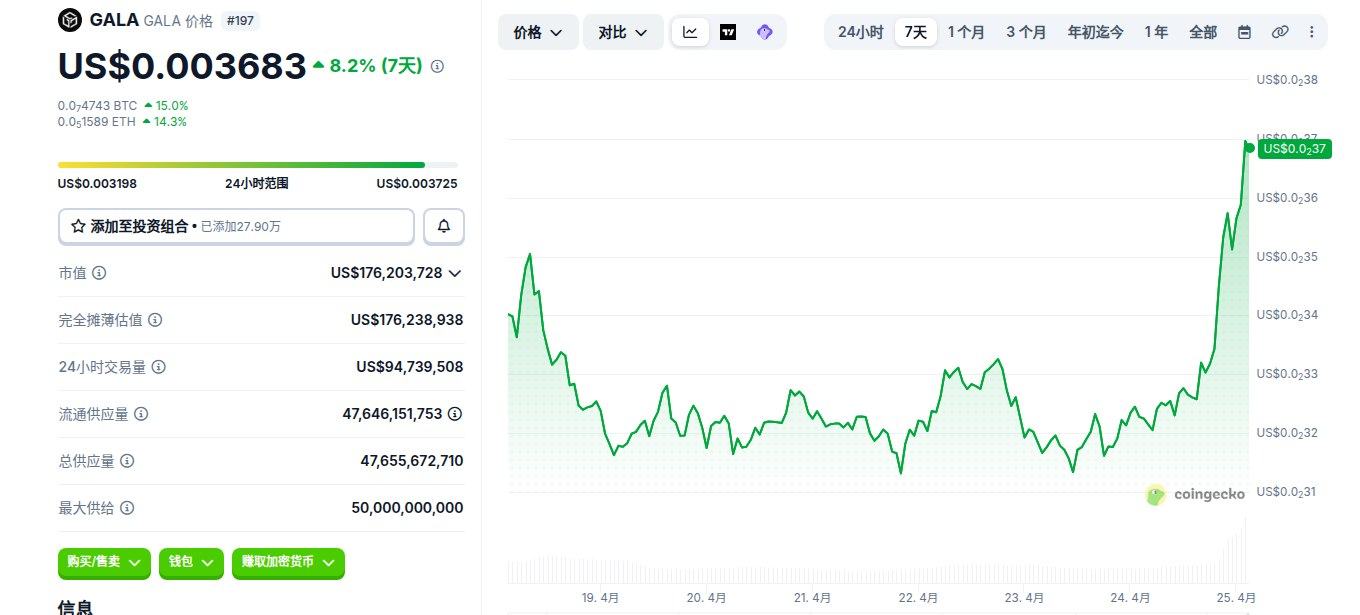Click the US$0.003198 24h low value
The width and height of the screenshot is (1360, 615).
[x=97, y=184]
